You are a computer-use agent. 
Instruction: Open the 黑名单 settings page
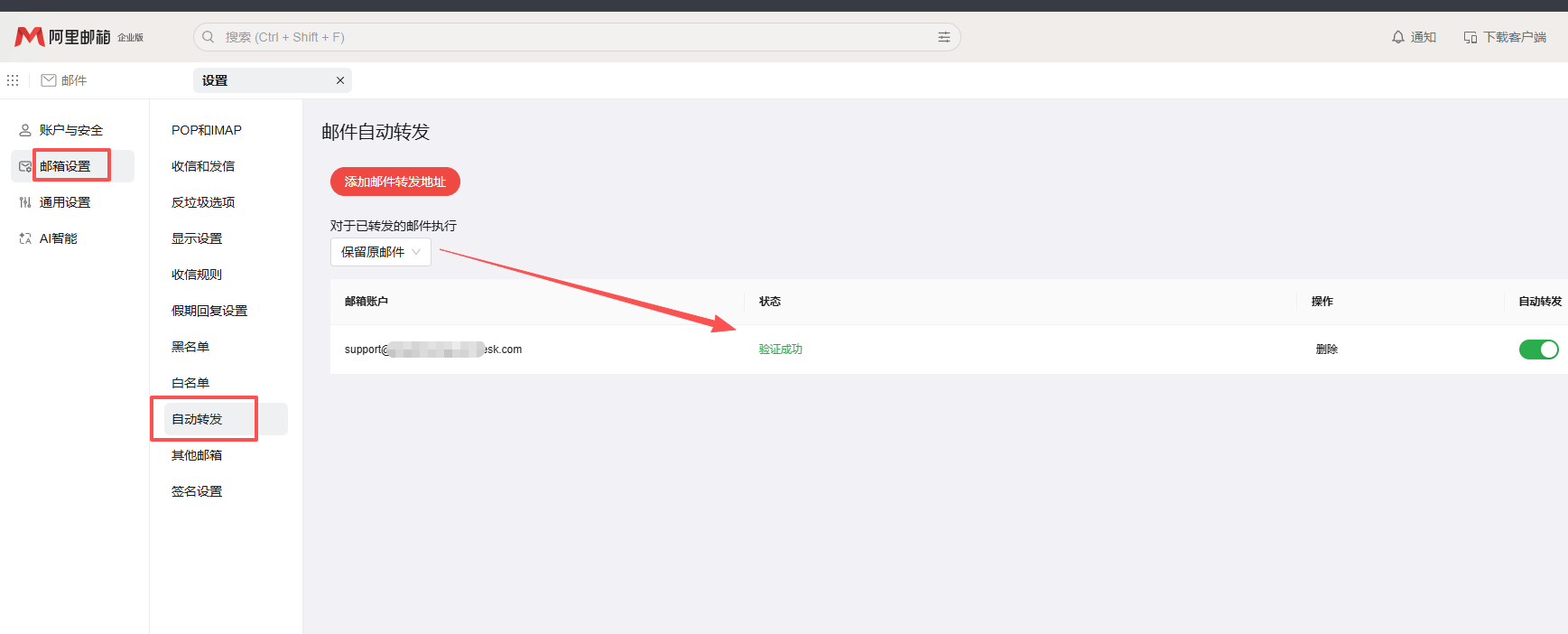190,347
